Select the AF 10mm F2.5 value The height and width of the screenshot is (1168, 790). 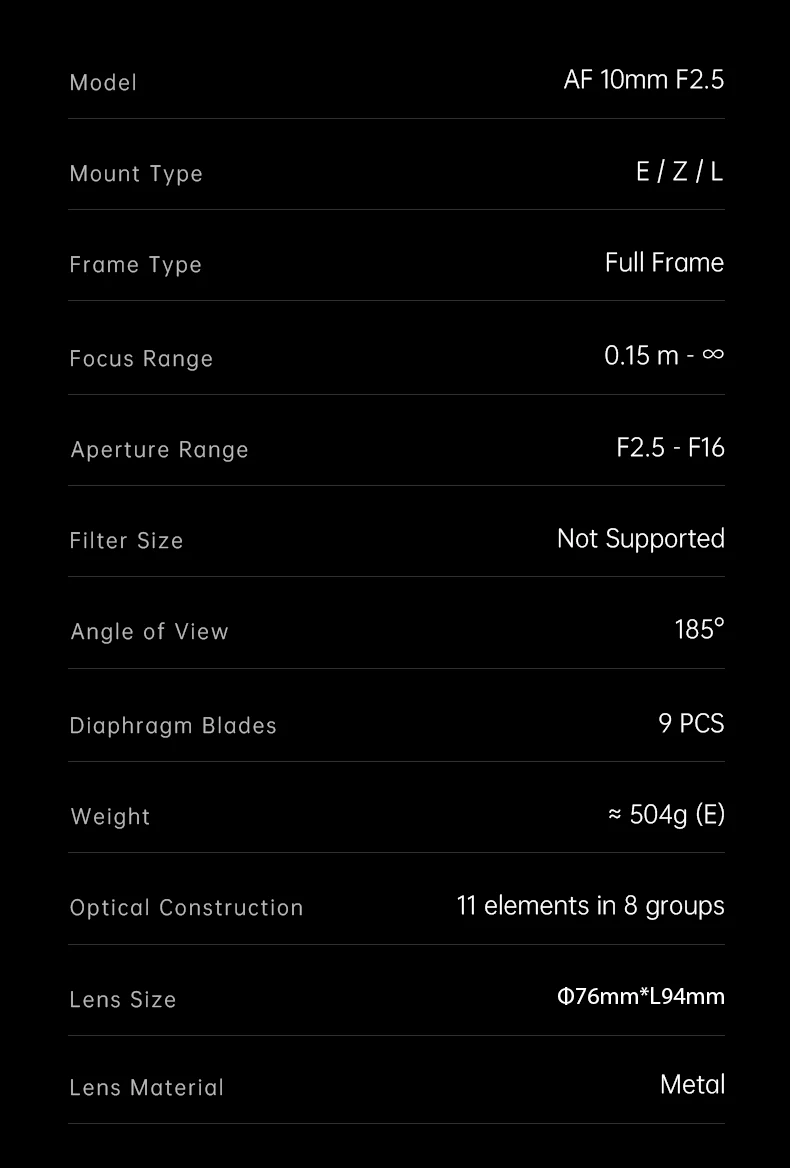tap(643, 79)
